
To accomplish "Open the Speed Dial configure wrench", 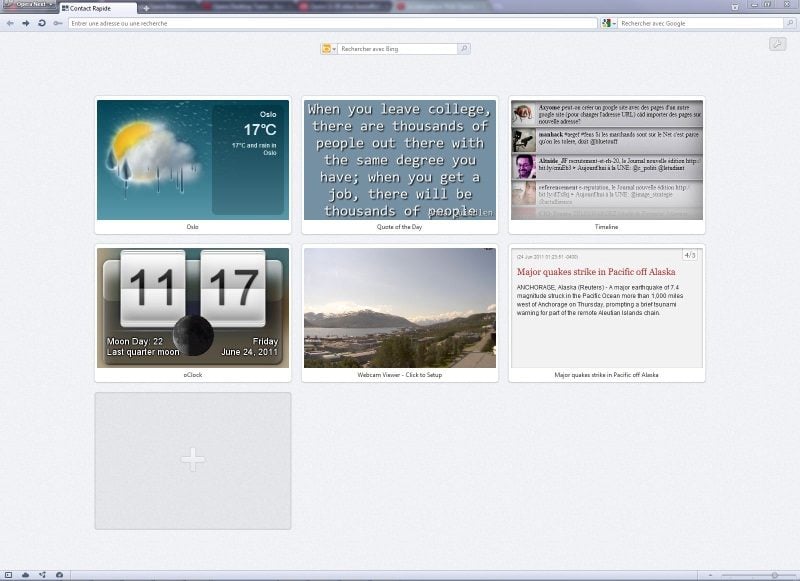I will click(777, 44).
